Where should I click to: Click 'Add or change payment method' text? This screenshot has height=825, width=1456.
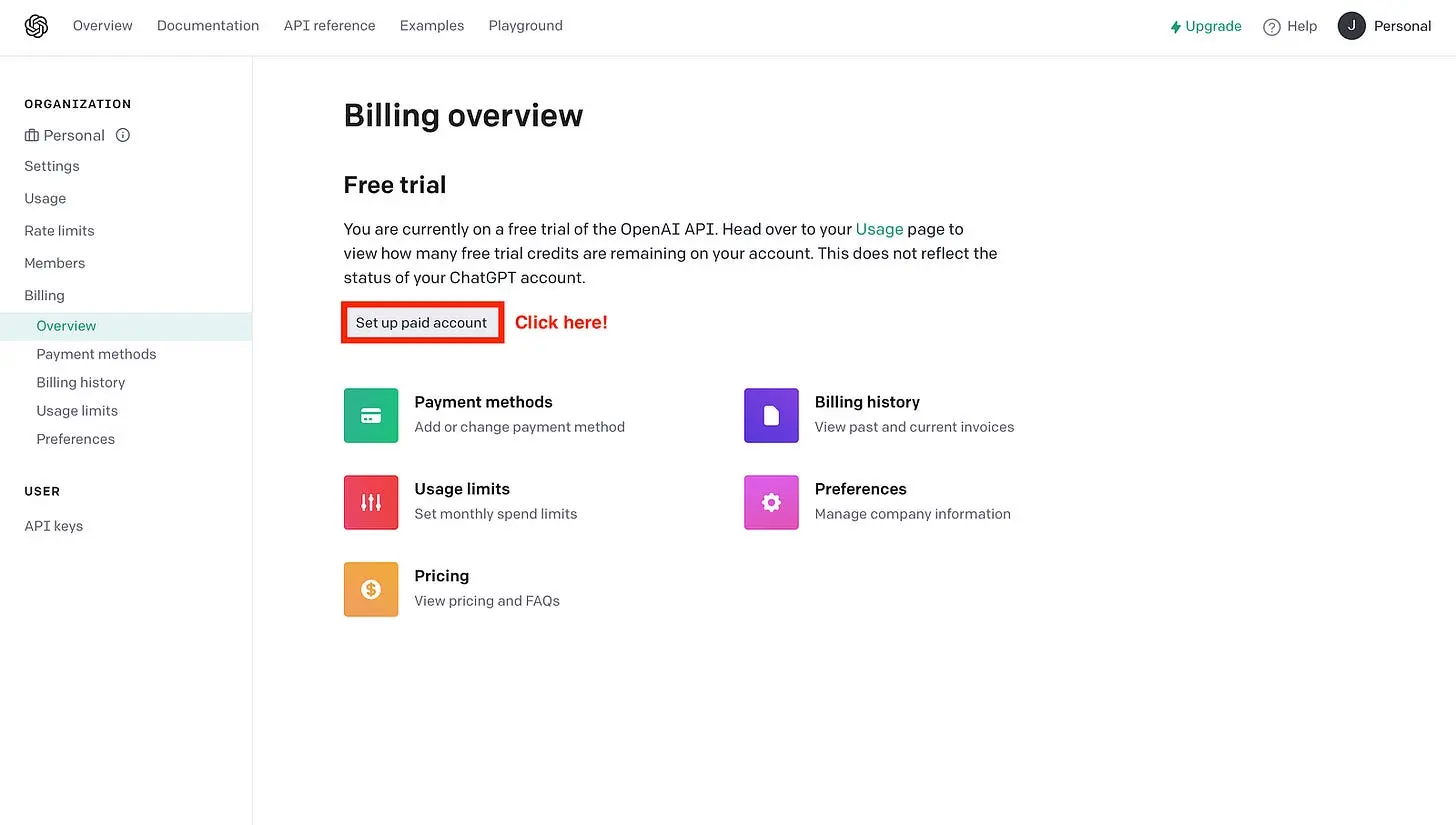click(520, 427)
